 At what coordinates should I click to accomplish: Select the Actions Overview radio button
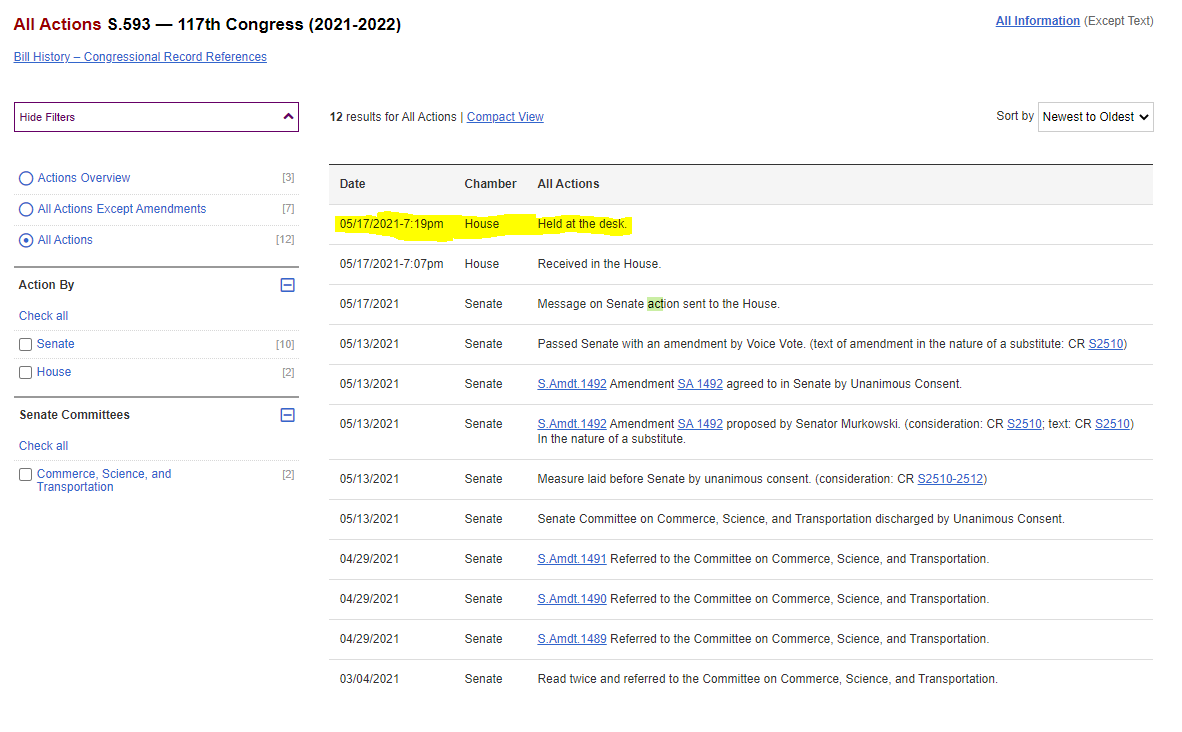click(x=26, y=179)
